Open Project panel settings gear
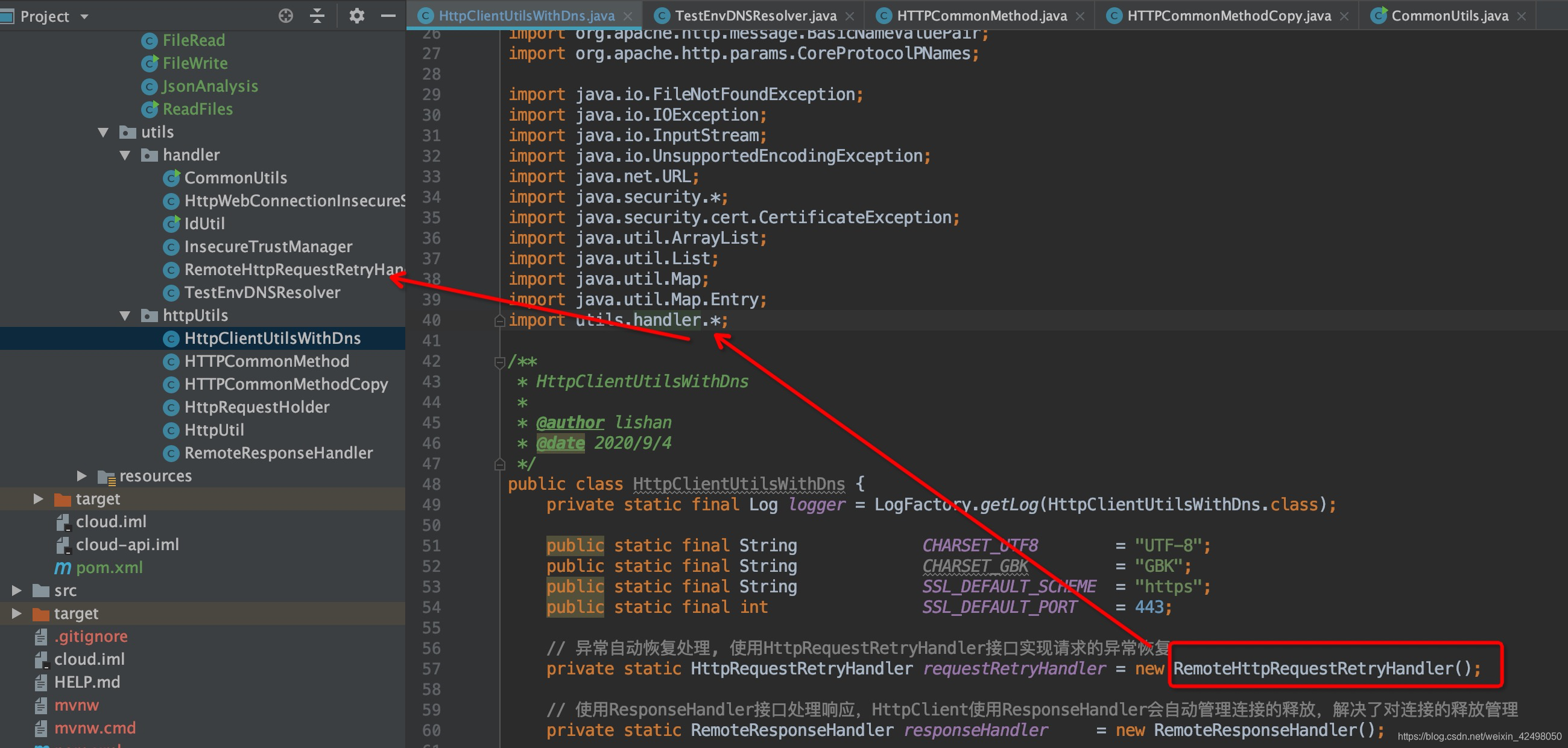 tap(356, 16)
